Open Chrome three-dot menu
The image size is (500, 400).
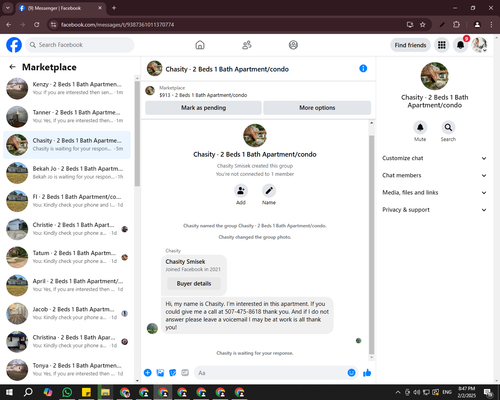(x=491, y=25)
